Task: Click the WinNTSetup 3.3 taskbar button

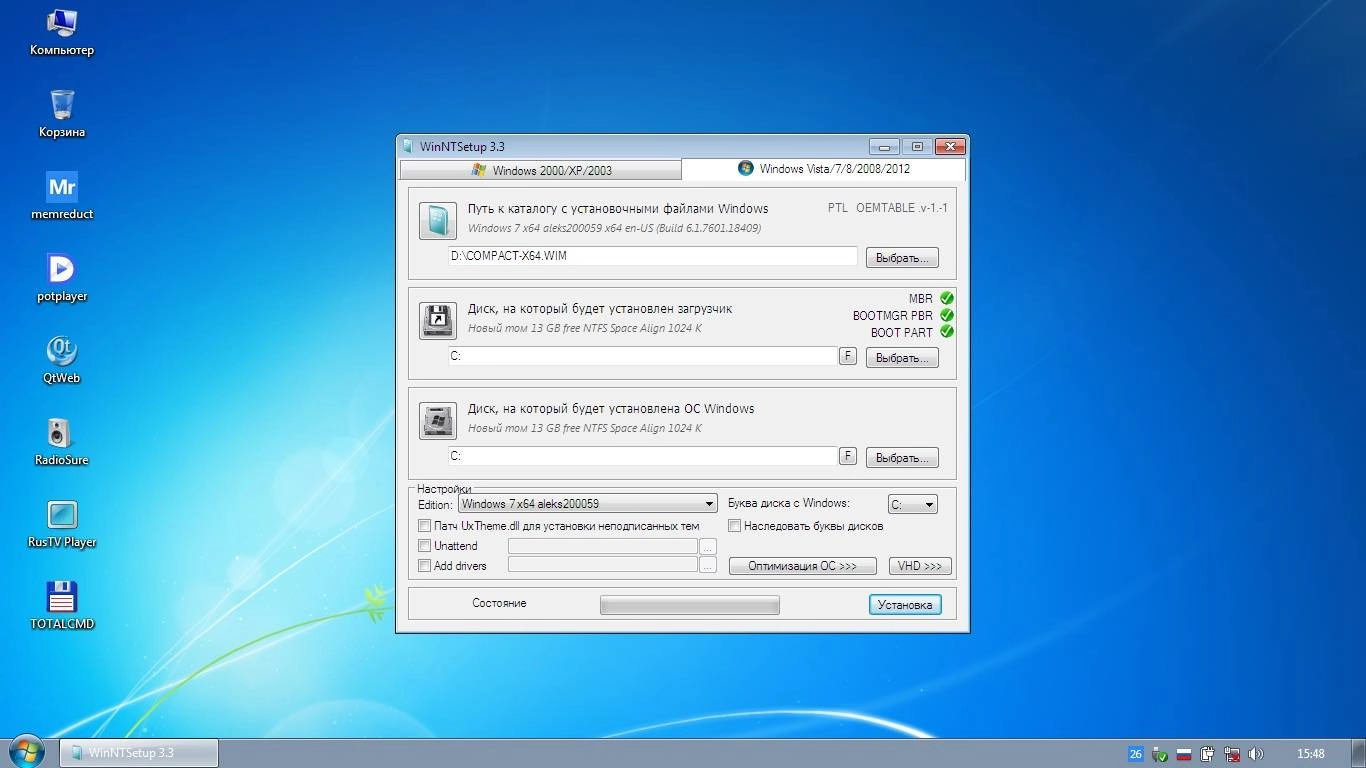Action: [x=139, y=753]
